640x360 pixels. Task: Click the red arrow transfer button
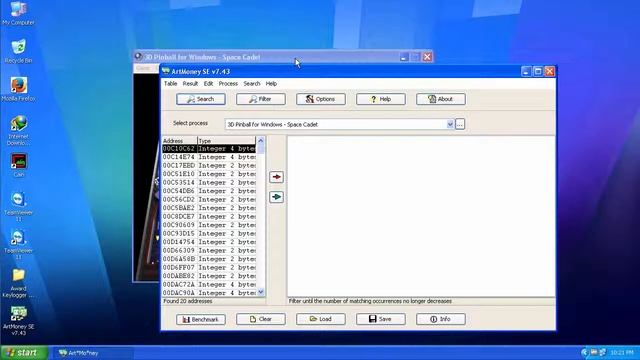(276, 177)
